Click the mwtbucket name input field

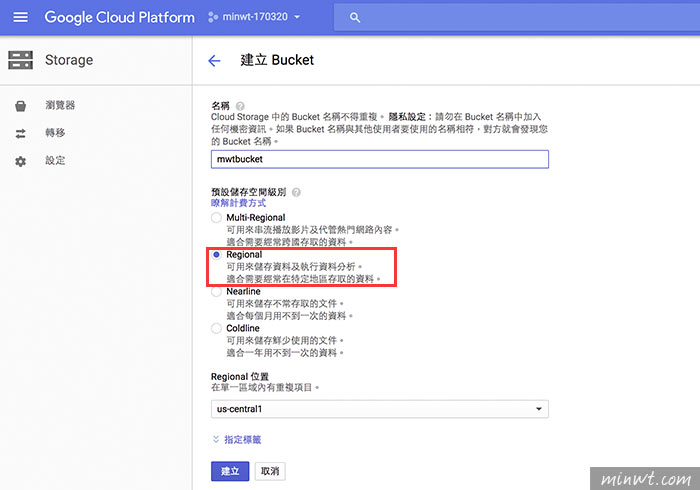point(379,159)
